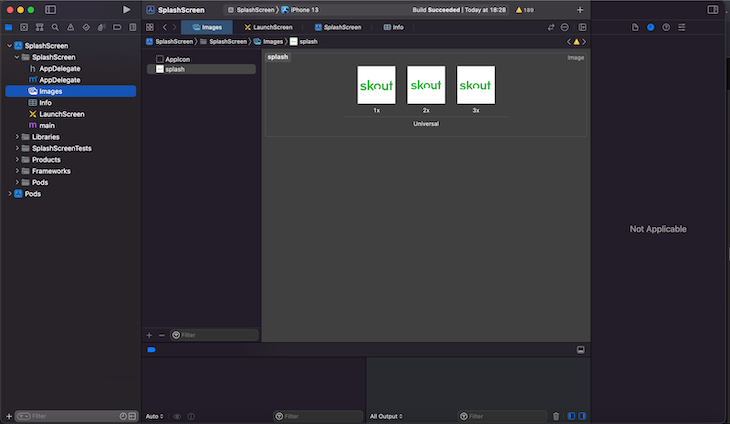This screenshot has height=424, width=730.
Task: Select the 2x skout splash image
Action: pyautogui.click(x=426, y=85)
